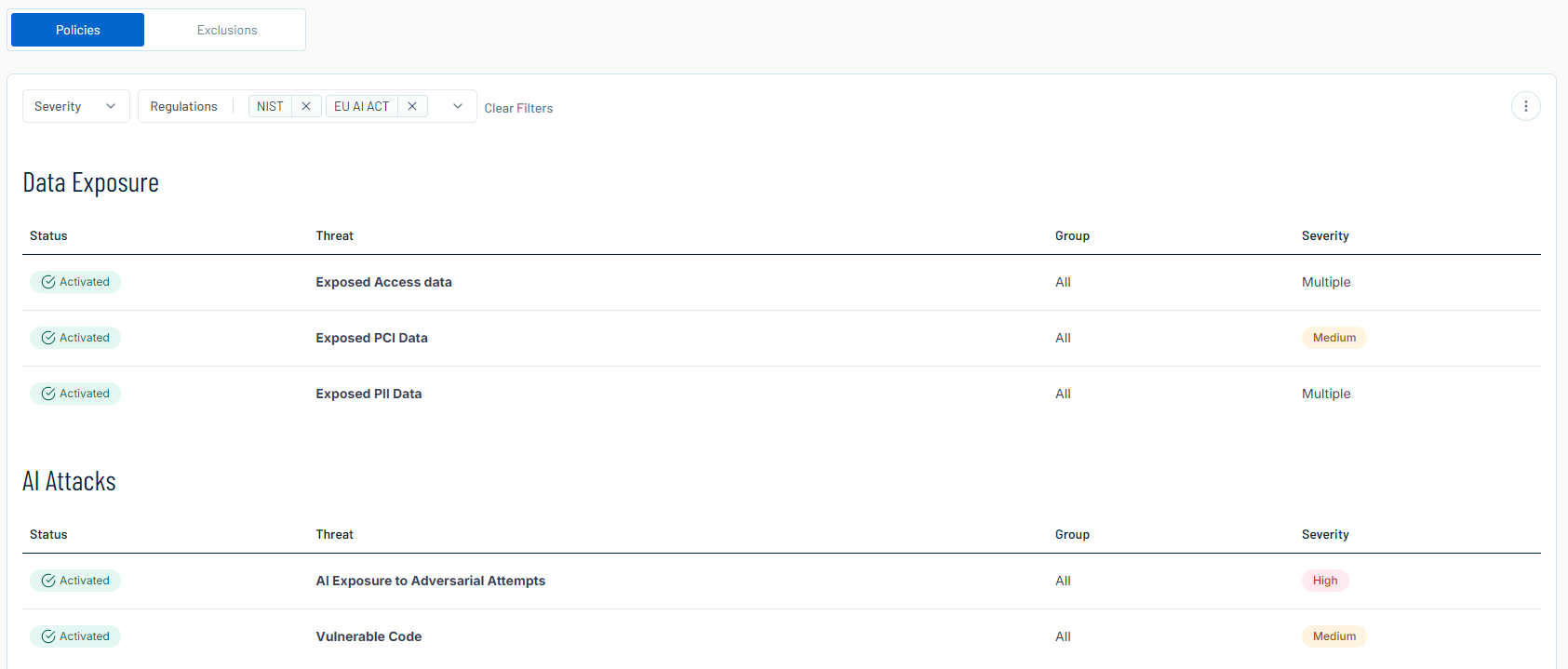The height and width of the screenshot is (669, 1568).
Task: Open the Exposed PCI Data threat
Action: click(x=371, y=338)
